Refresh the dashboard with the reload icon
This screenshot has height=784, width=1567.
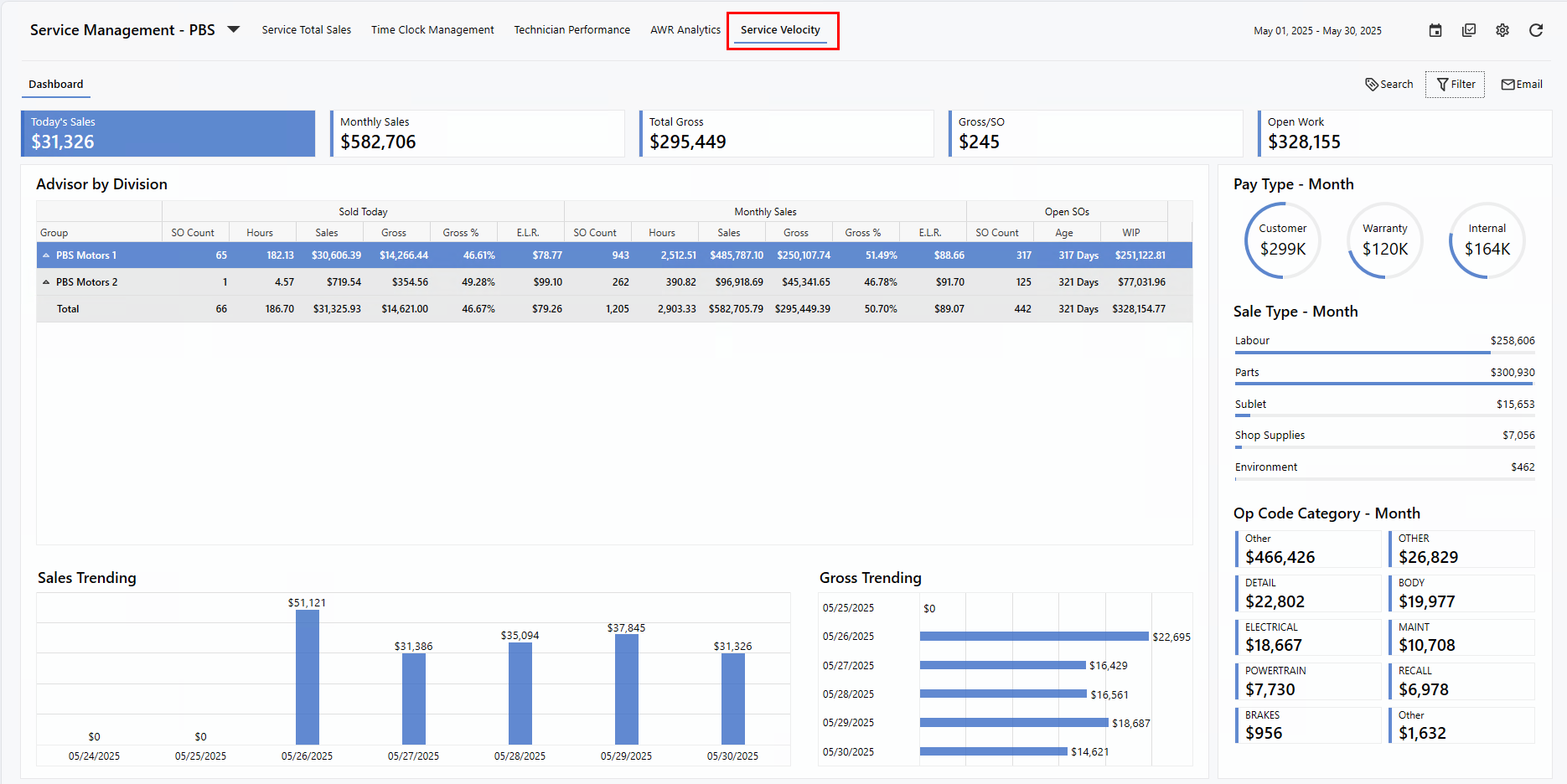coord(1536,30)
